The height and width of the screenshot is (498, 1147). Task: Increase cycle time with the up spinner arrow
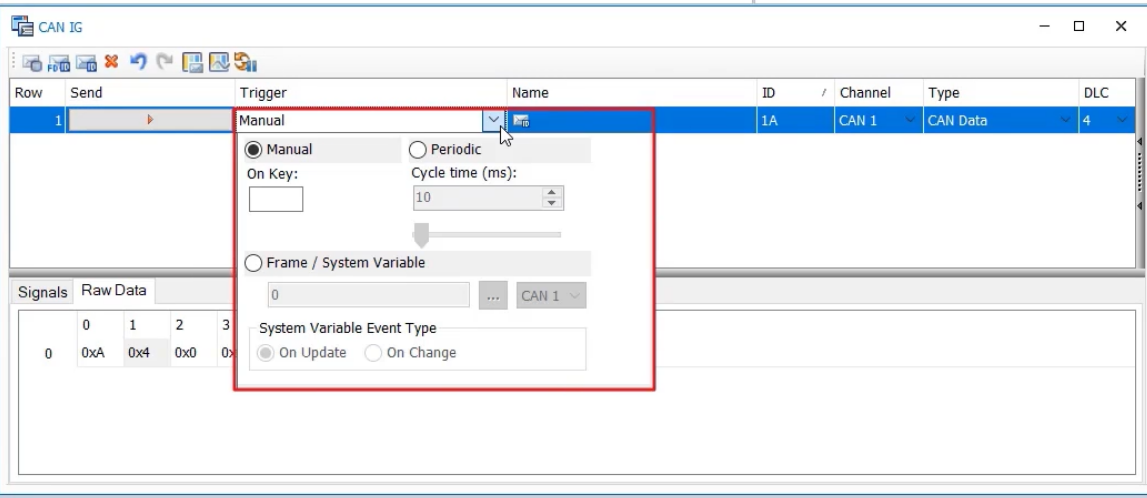[x=552, y=193]
